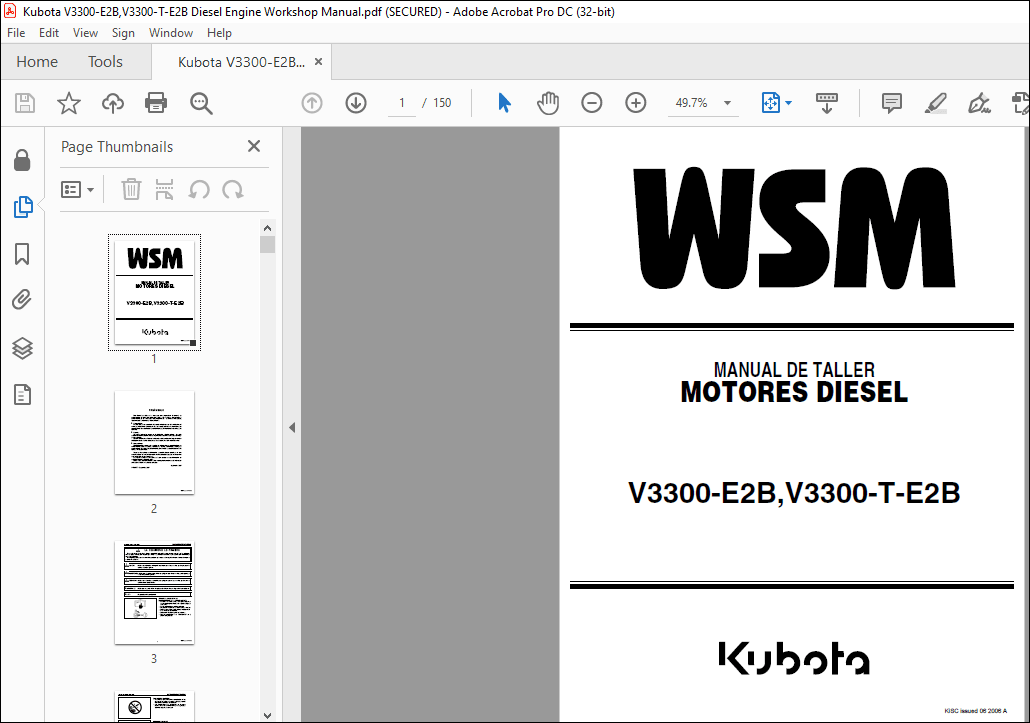Image resolution: width=1030 pixels, height=723 pixels.
Task: Open search using the magnifier icon
Action: [200, 102]
